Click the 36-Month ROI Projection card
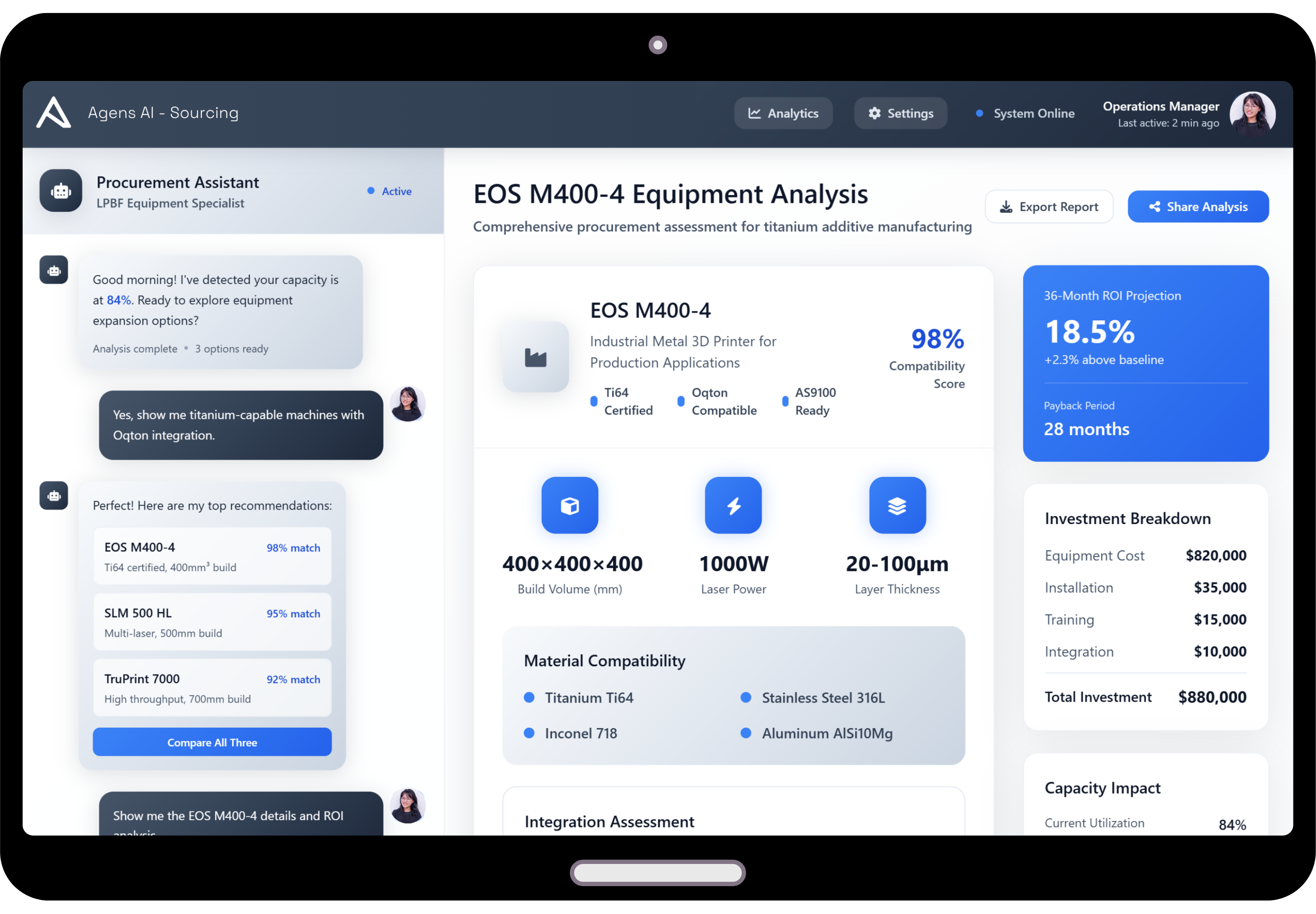This screenshot has height=914, width=1316. pyautogui.click(x=1145, y=363)
